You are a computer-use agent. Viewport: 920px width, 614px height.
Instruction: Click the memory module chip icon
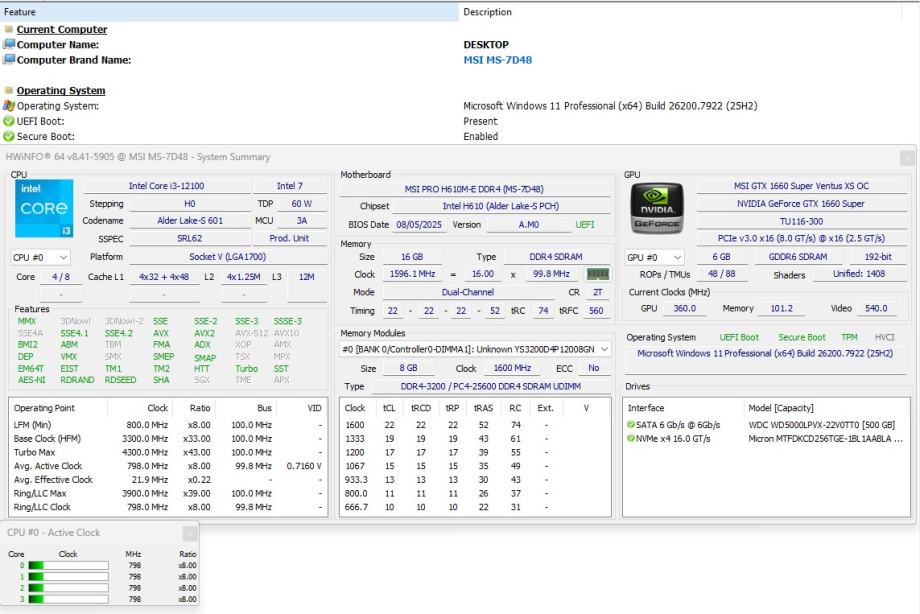click(598, 274)
